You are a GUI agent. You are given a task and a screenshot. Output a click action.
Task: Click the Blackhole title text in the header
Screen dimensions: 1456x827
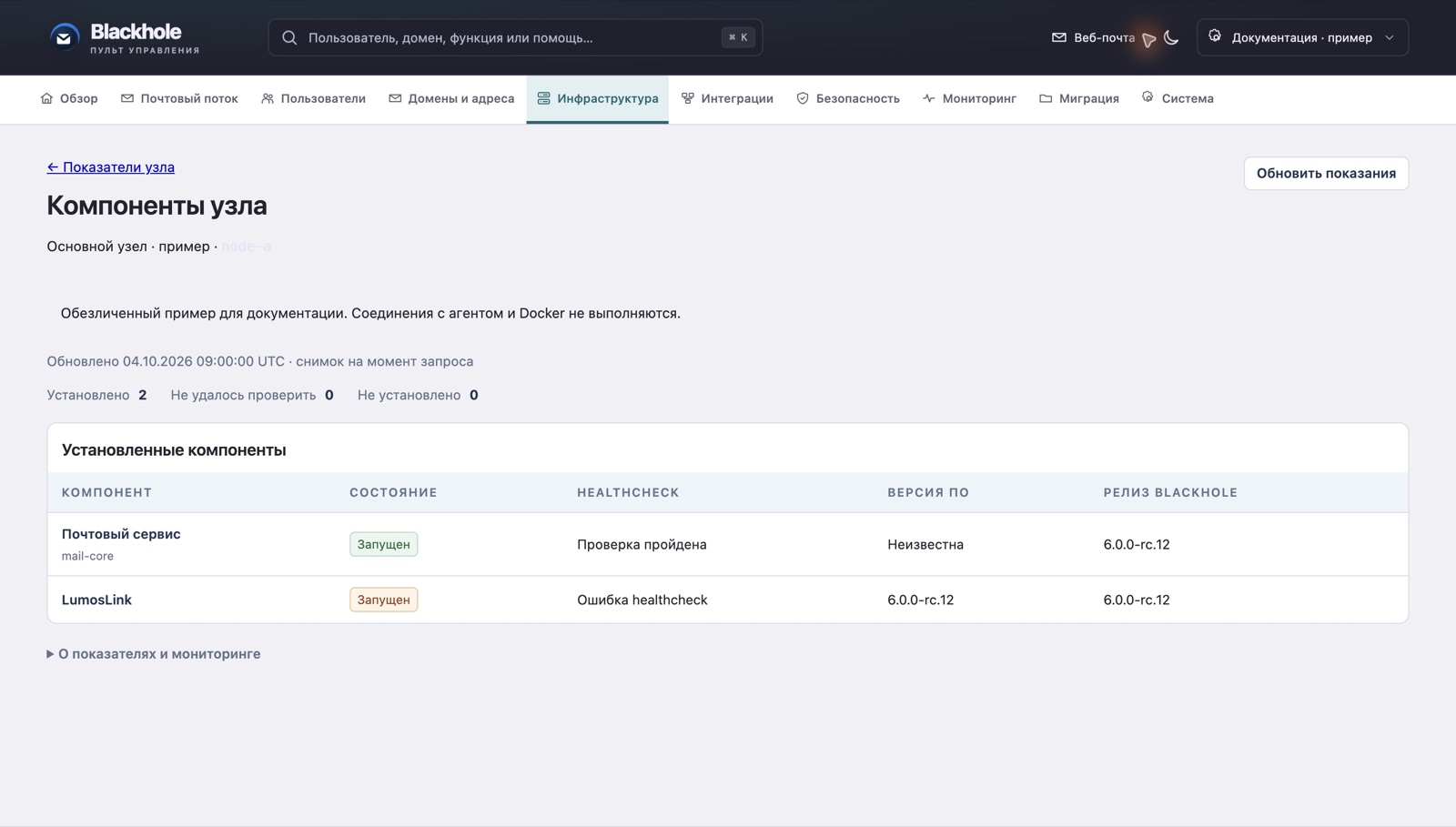[136, 32]
